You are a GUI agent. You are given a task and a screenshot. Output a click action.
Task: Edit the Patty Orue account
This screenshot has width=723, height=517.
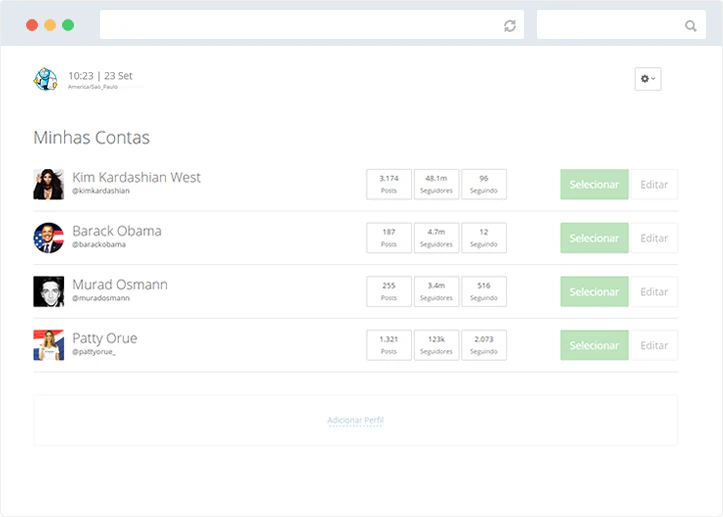point(654,345)
